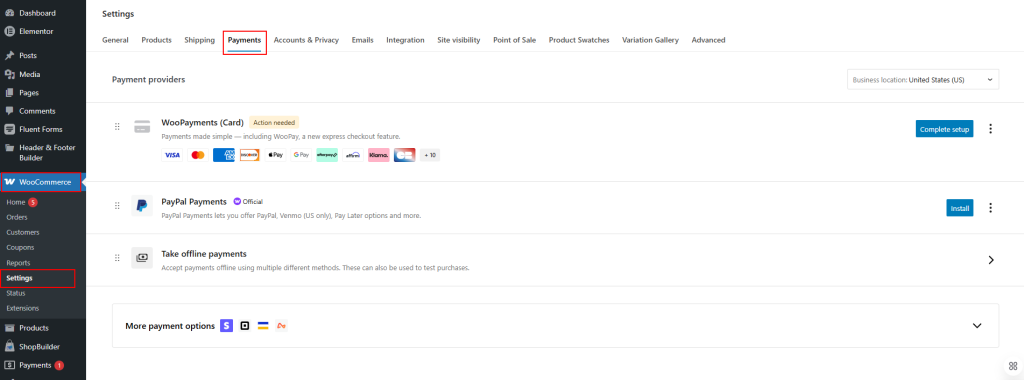Select the Payments tab
This screenshot has width=1024, height=380.
(244, 40)
